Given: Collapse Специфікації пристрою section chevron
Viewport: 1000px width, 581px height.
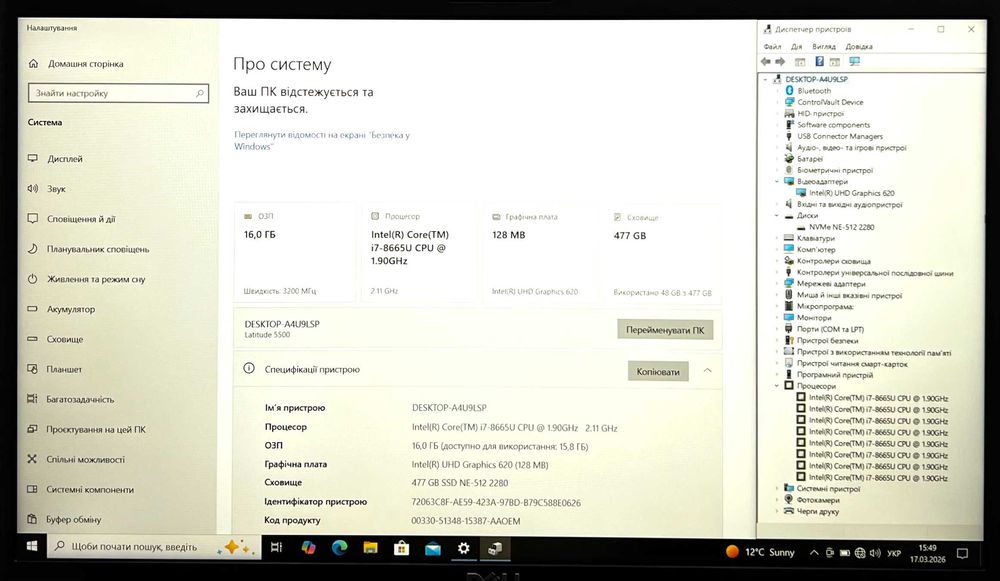Looking at the screenshot, I should click(x=707, y=371).
